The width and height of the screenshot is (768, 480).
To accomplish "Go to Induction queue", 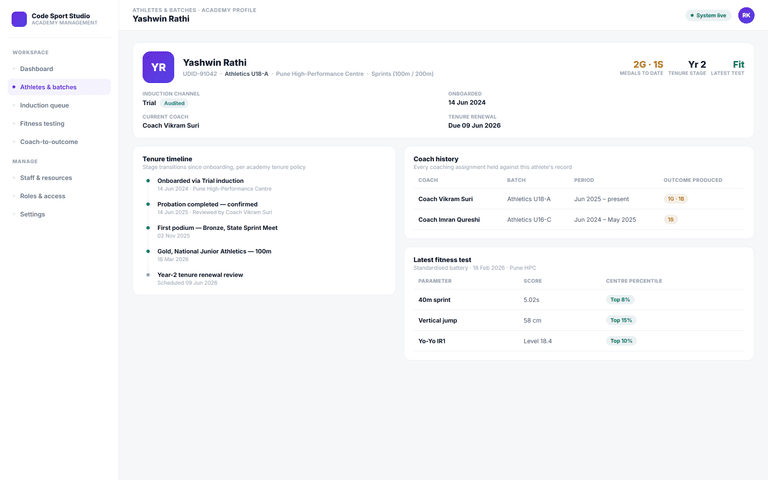I will [59, 105].
